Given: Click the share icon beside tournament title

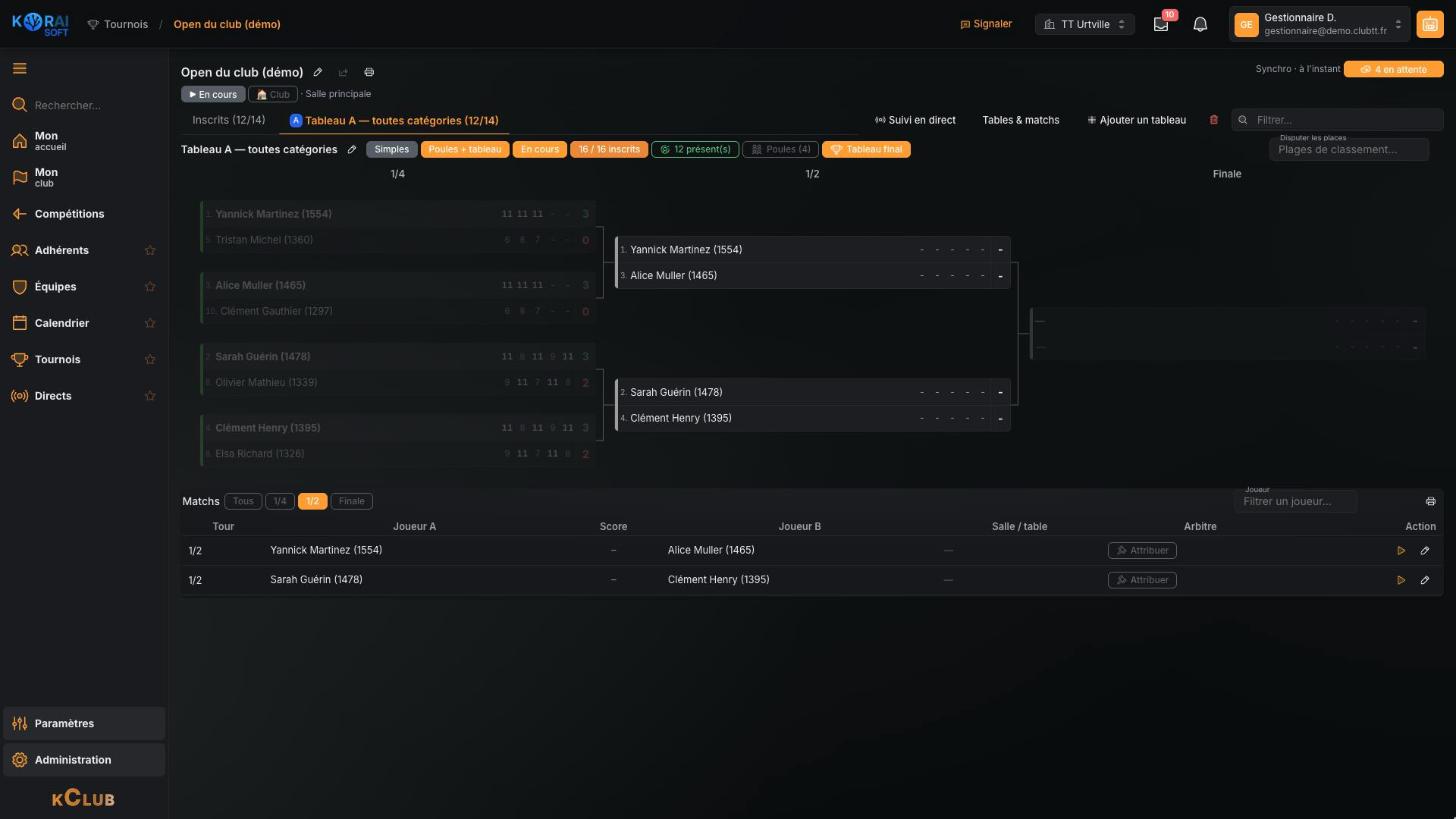Looking at the screenshot, I should pyautogui.click(x=343, y=72).
